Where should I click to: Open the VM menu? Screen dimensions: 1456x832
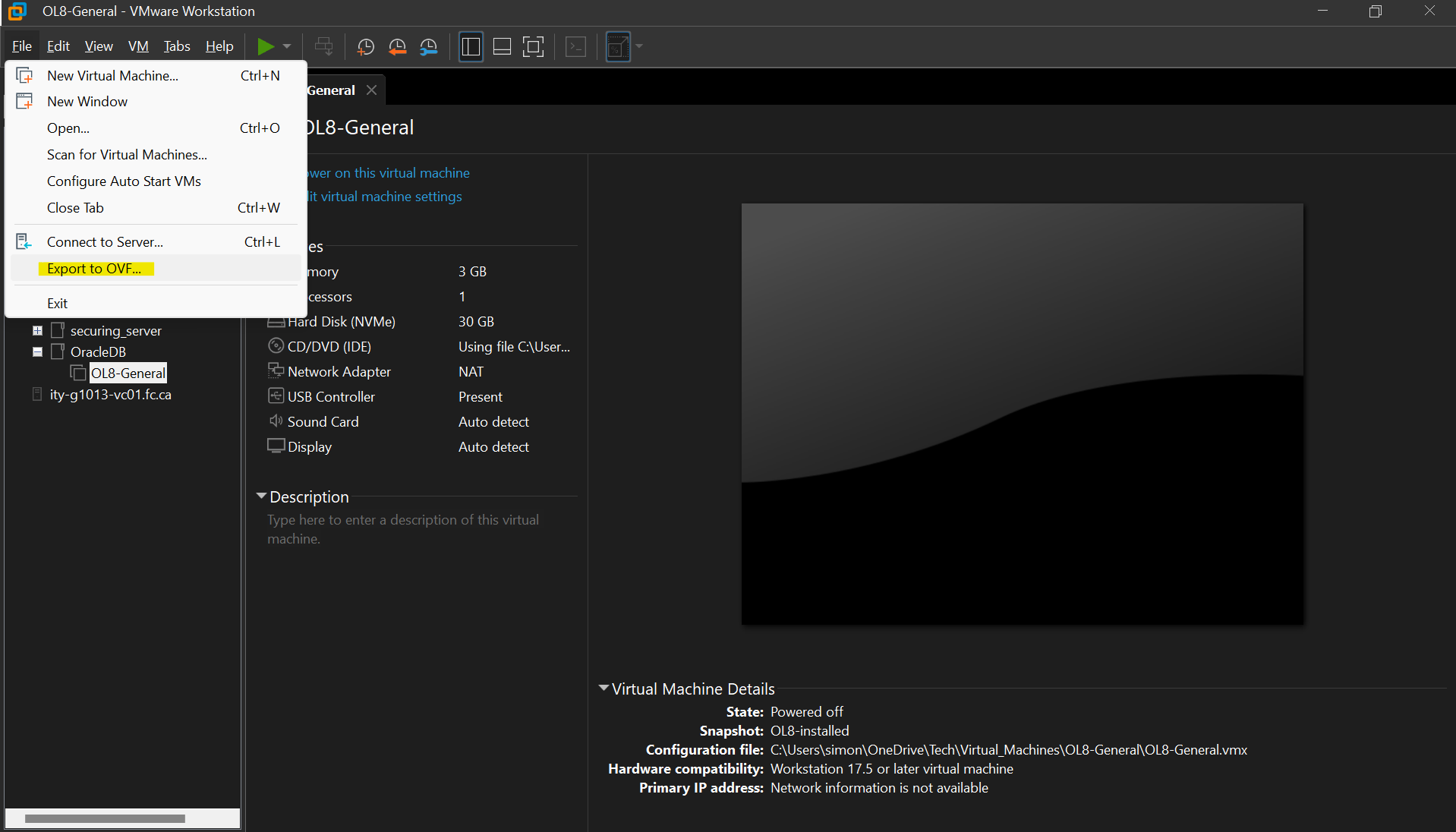(x=138, y=46)
